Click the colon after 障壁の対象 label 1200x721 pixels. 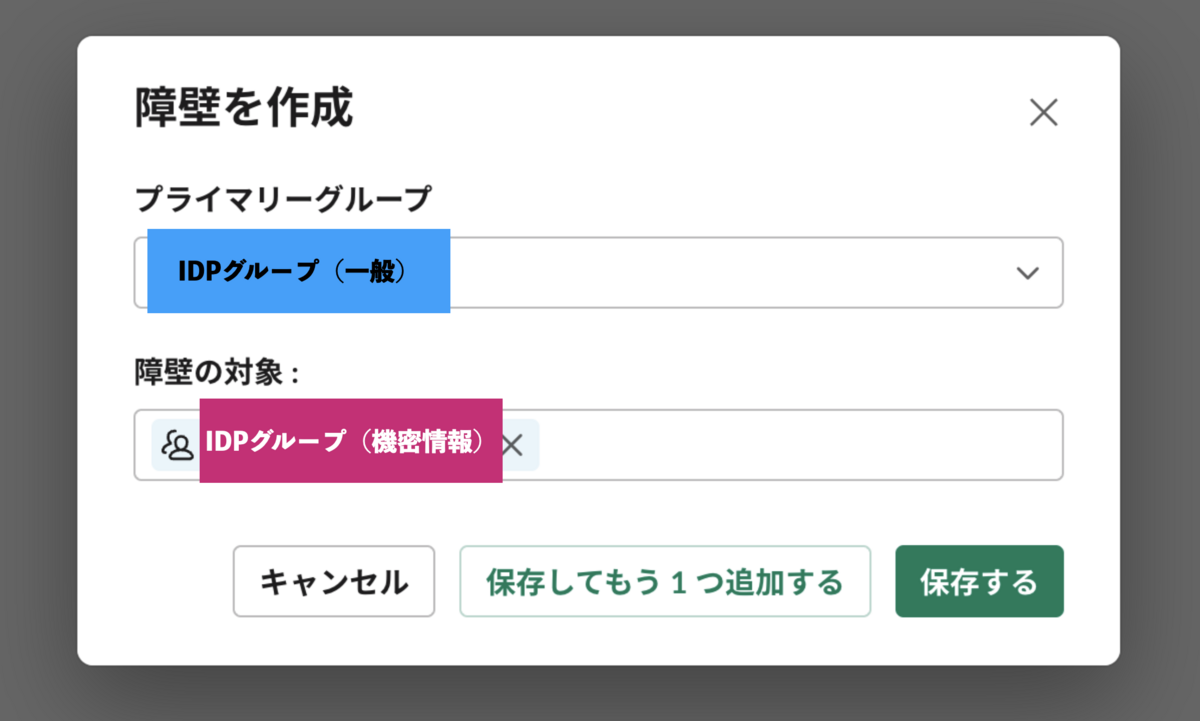[295, 374]
